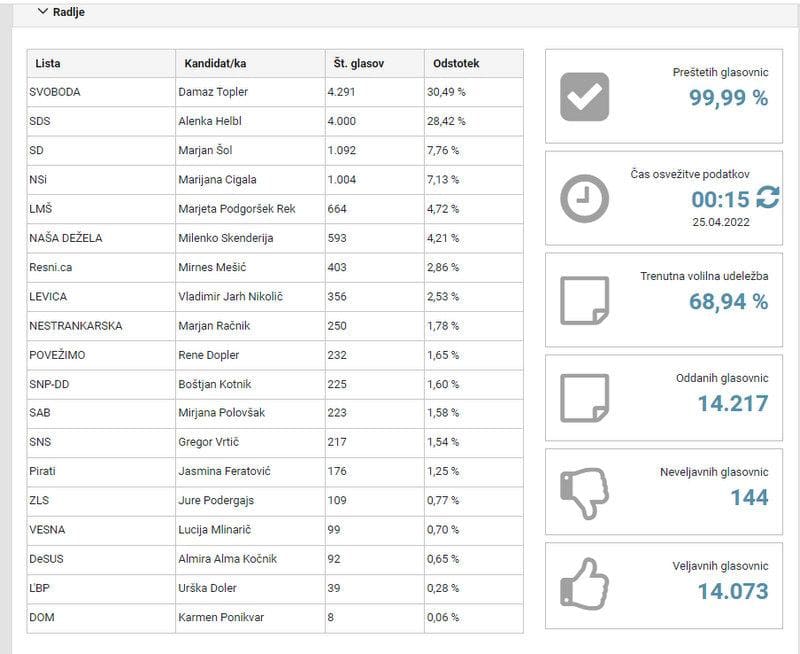Viewport: 800px width, 654px height.
Task: Collapse the Radlje section chevron
Action: click(x=42, y=12)
